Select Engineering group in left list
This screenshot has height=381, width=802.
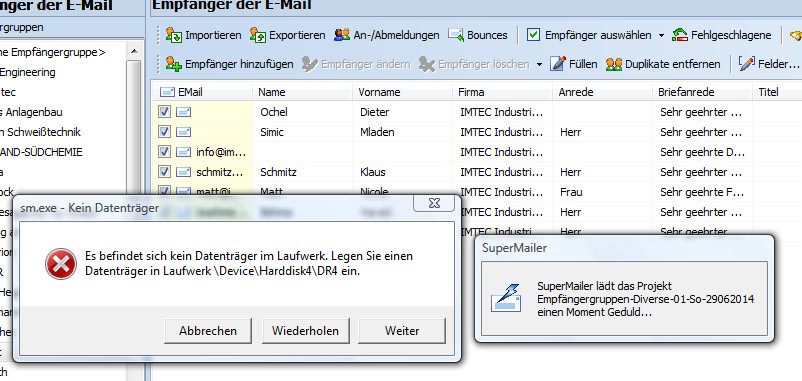coord(28,72)
